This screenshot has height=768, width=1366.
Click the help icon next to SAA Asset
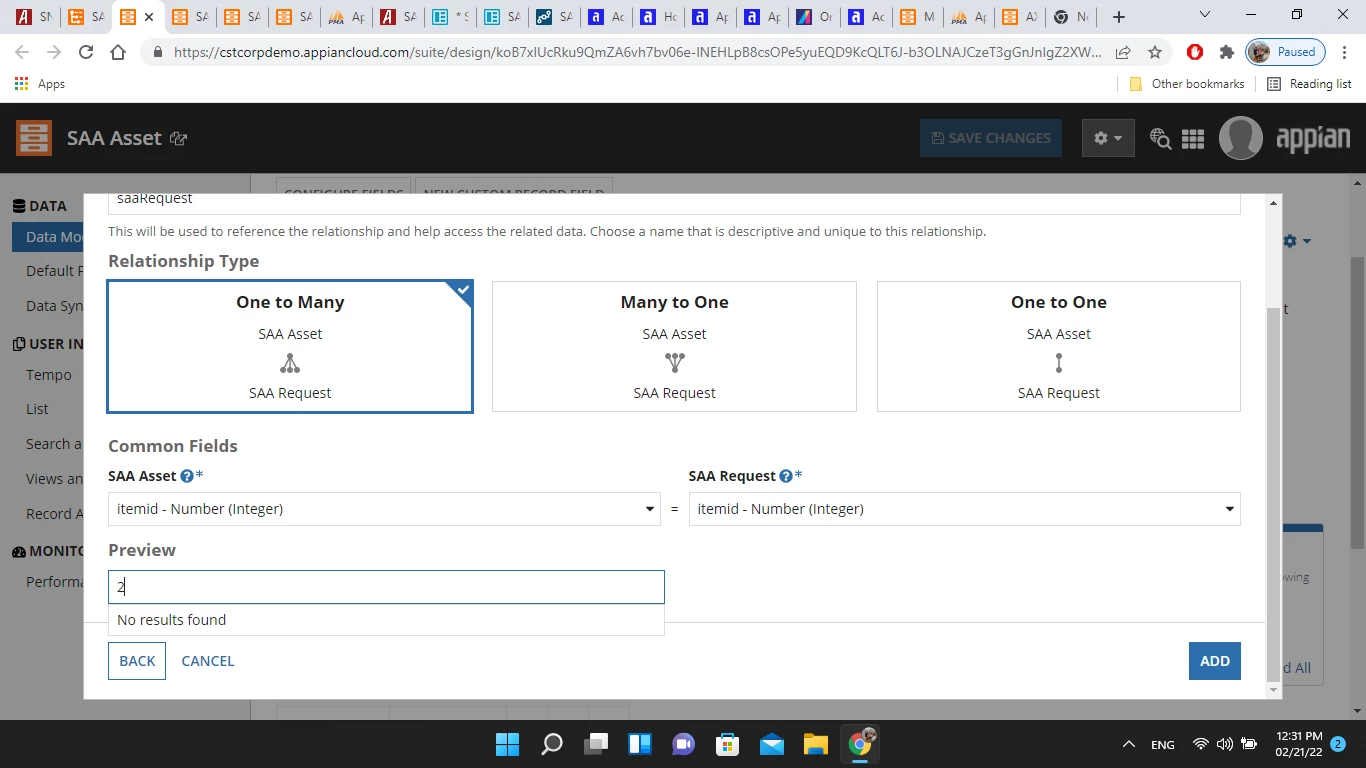click(187, 476)
